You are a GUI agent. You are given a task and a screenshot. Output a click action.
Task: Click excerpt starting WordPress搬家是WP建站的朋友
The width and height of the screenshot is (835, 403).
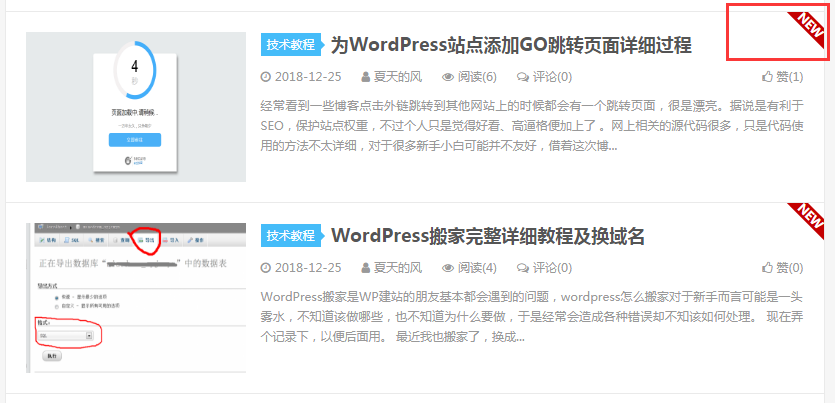[531, 317]
